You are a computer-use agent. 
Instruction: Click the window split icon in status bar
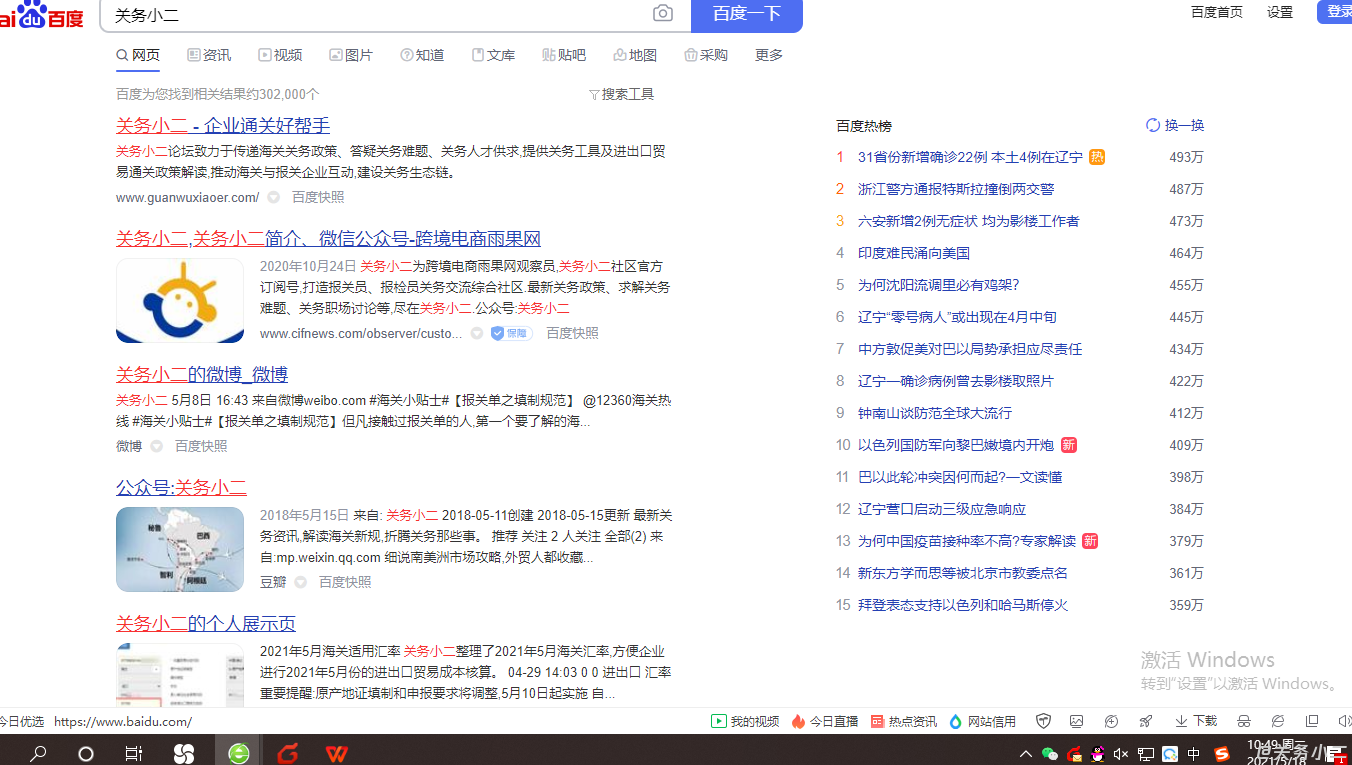1312,721
